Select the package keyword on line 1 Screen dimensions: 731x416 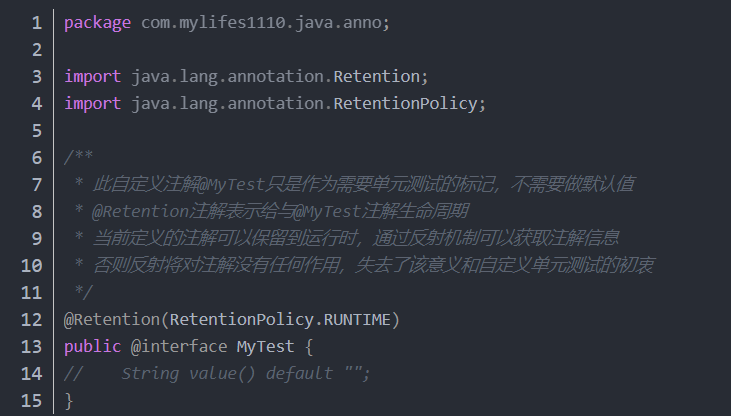tap(97, 23)
